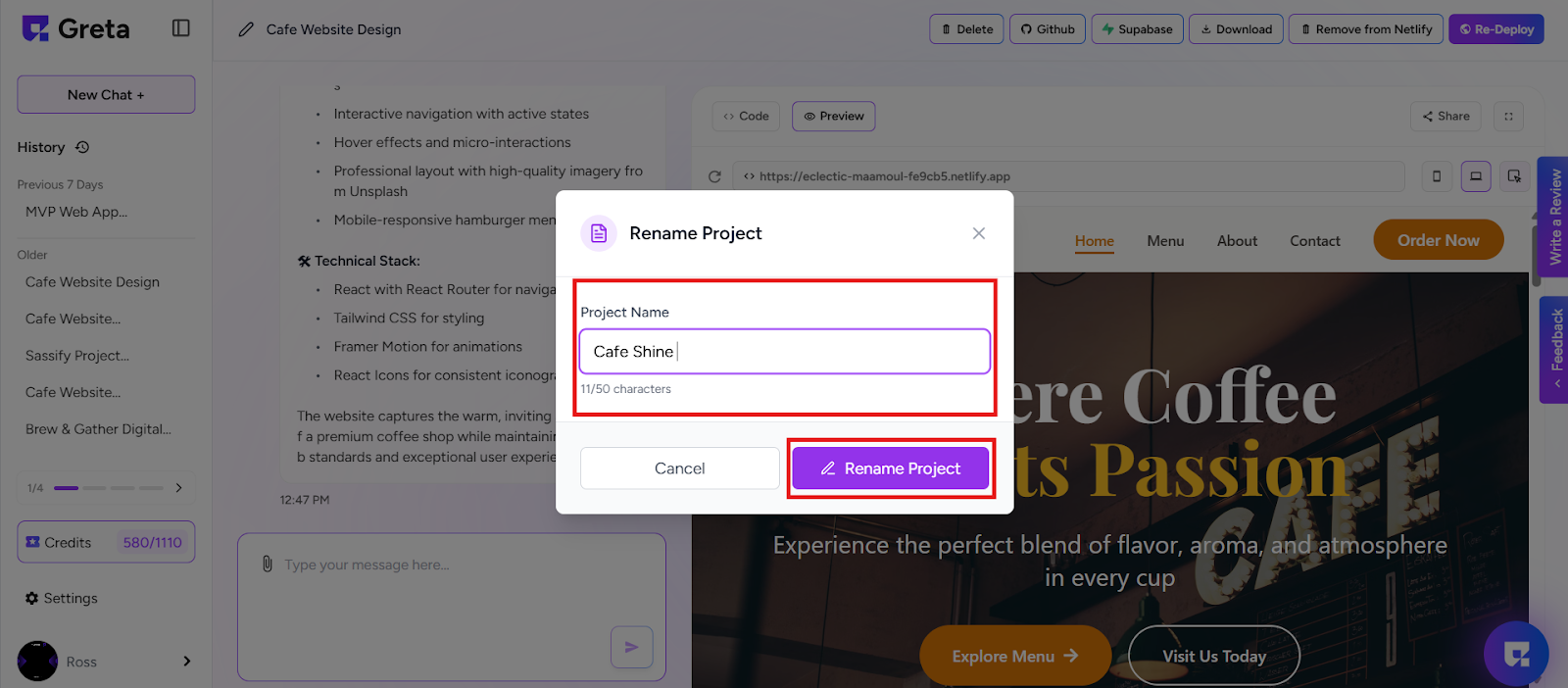Click the fullscreen expand icon near Share
This screenshot has width=1568, height=688.
[x=1509, y=116]
